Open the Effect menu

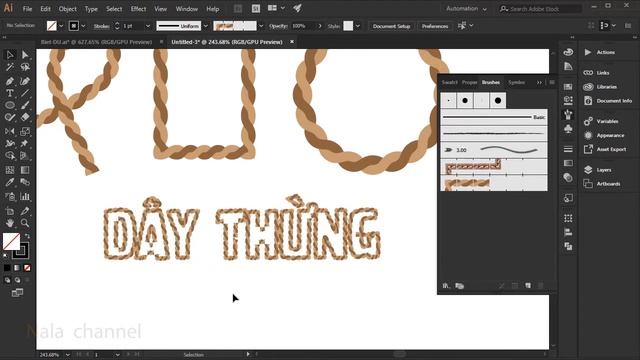tap(138, 9)
